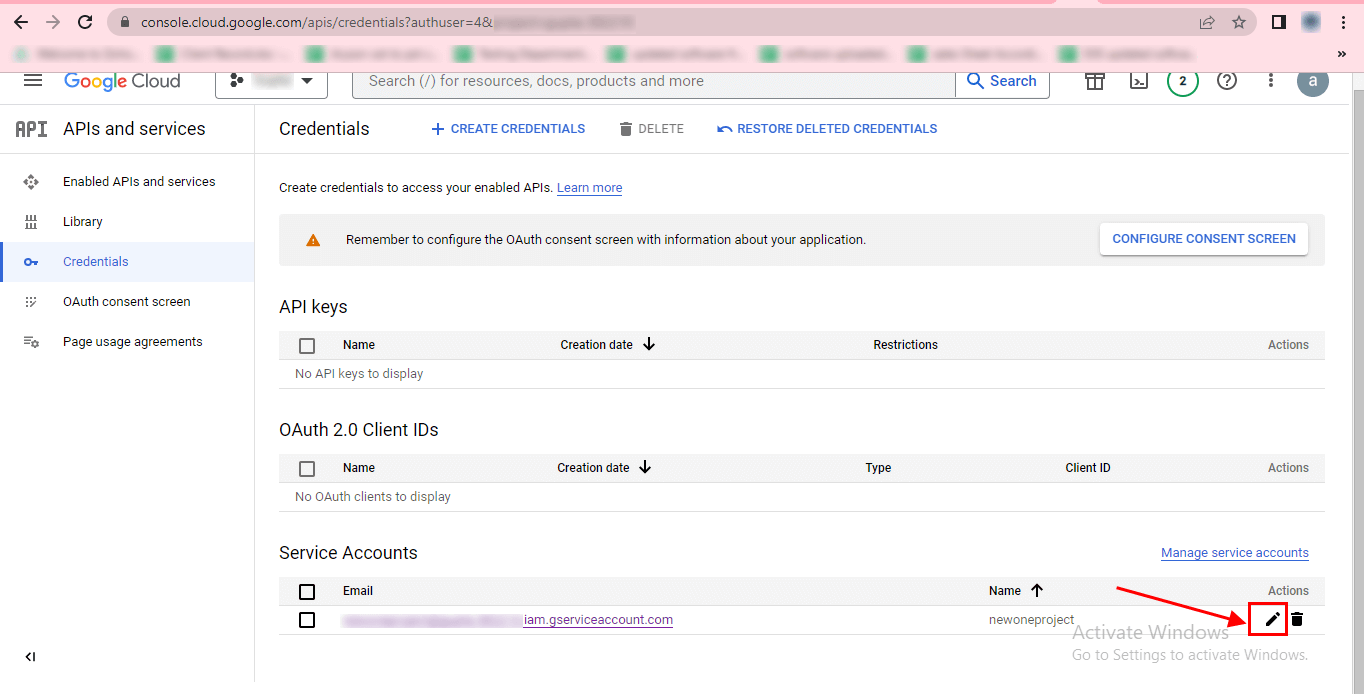The image size is (1364, 694).
Task: Open the help question mark icon
Action: pos(1227,81)
